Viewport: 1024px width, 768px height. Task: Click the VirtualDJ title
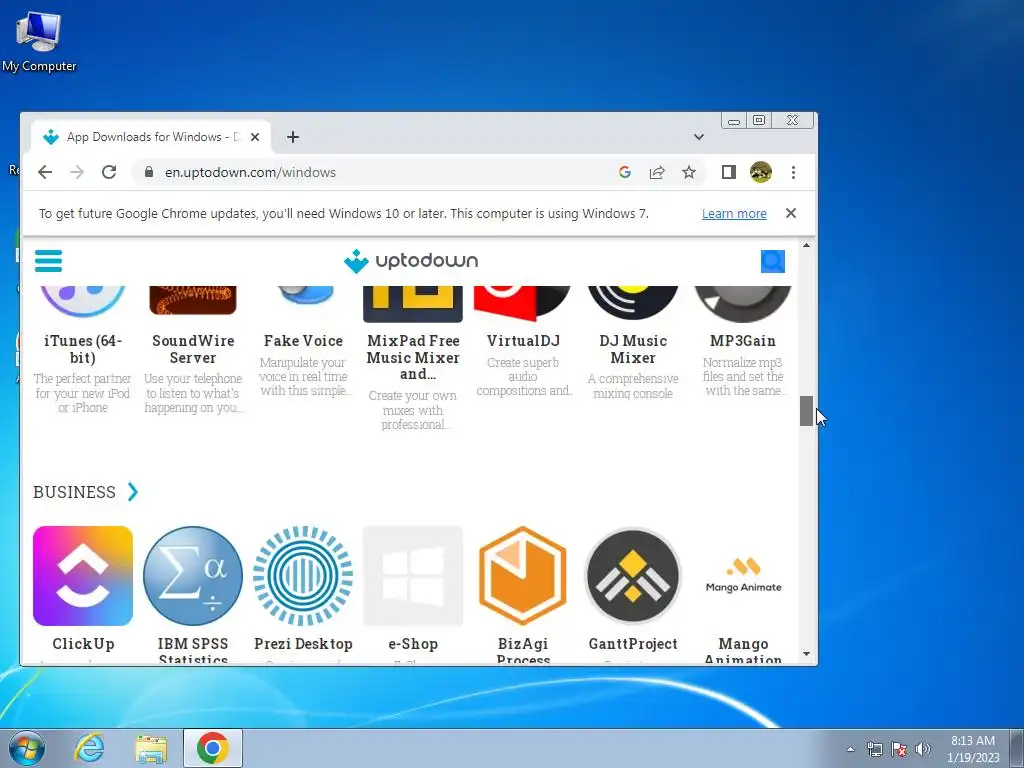coord(523,341)
